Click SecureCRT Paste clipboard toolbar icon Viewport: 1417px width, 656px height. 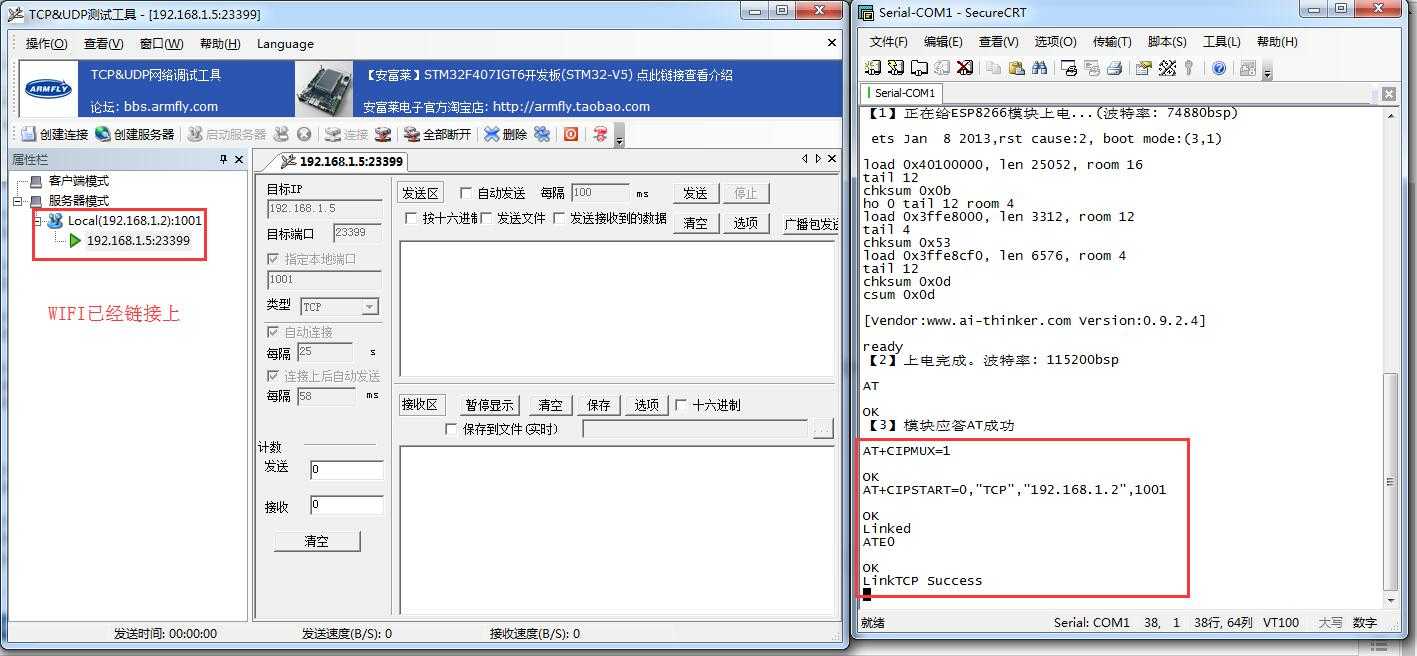[1016, 68]
